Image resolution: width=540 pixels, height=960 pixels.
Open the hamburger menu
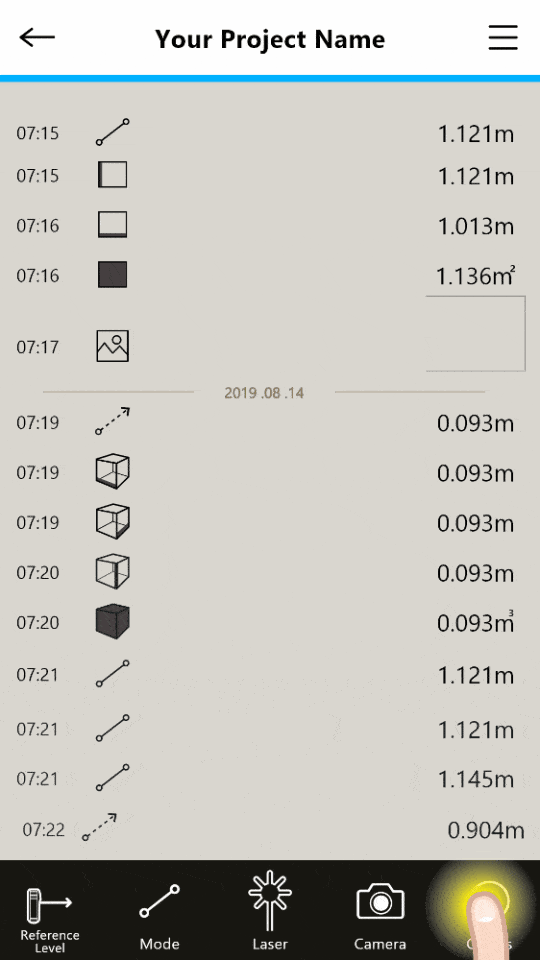coord(503,38)
